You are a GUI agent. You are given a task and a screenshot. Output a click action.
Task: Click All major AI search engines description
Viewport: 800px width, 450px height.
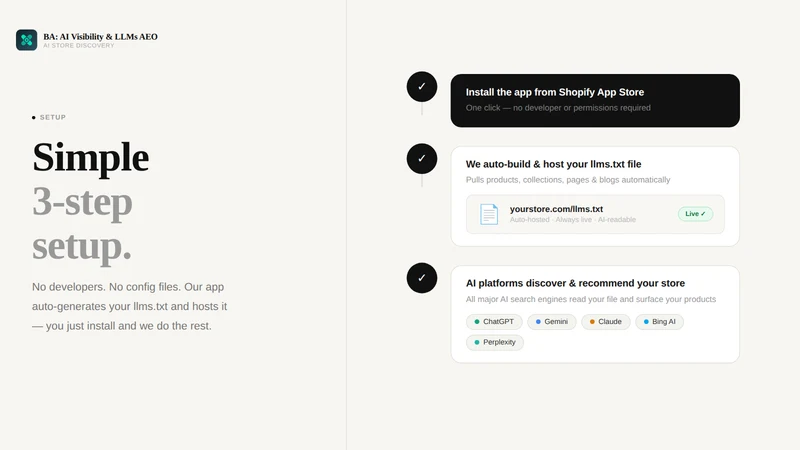click(591, 299)
